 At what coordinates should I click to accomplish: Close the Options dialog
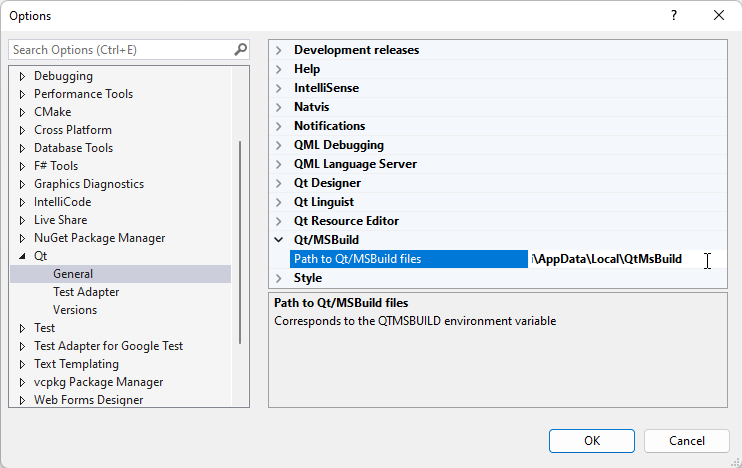click(x=719, y=16)
